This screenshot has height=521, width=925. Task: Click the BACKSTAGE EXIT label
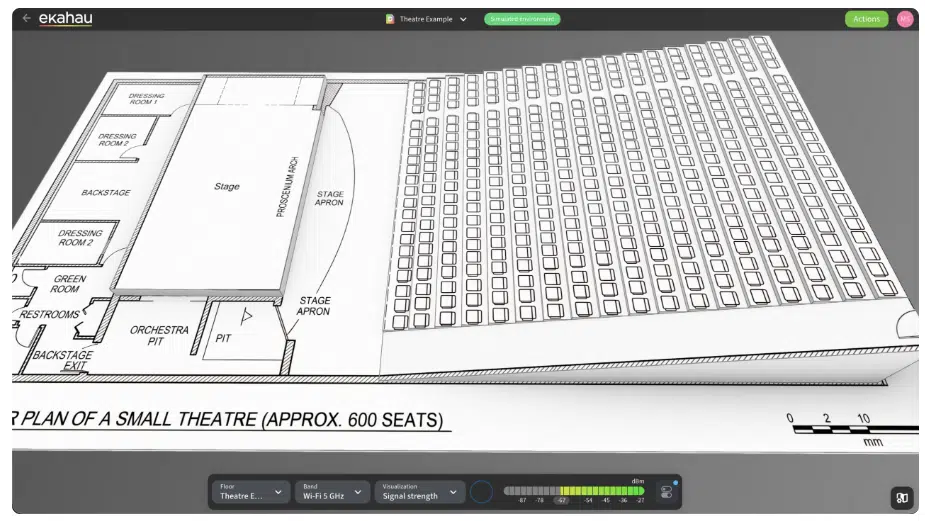pyautogui.click(x=64, y=360)
